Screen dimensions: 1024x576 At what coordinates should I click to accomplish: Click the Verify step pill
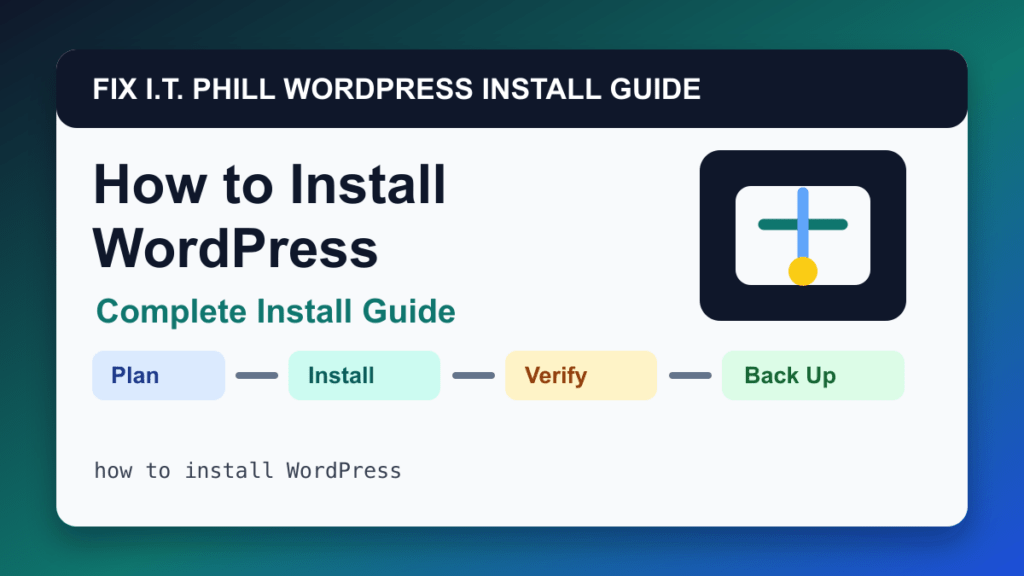[581, 376]
